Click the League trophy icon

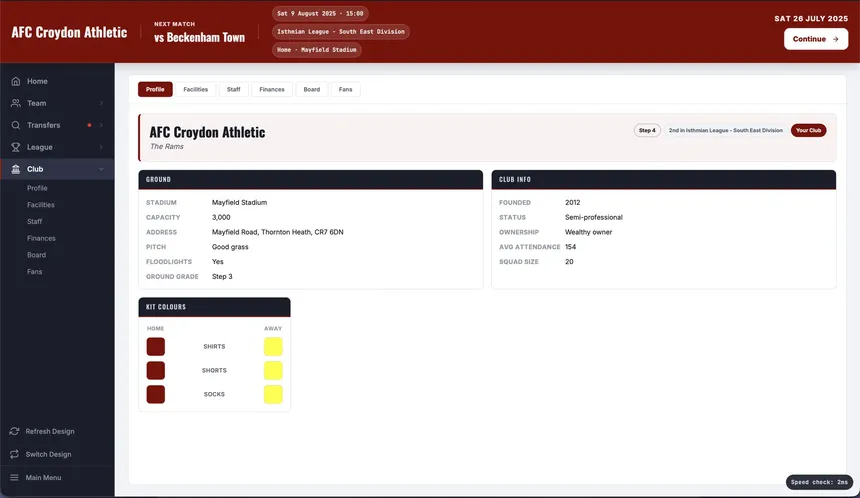coord(15,147)
